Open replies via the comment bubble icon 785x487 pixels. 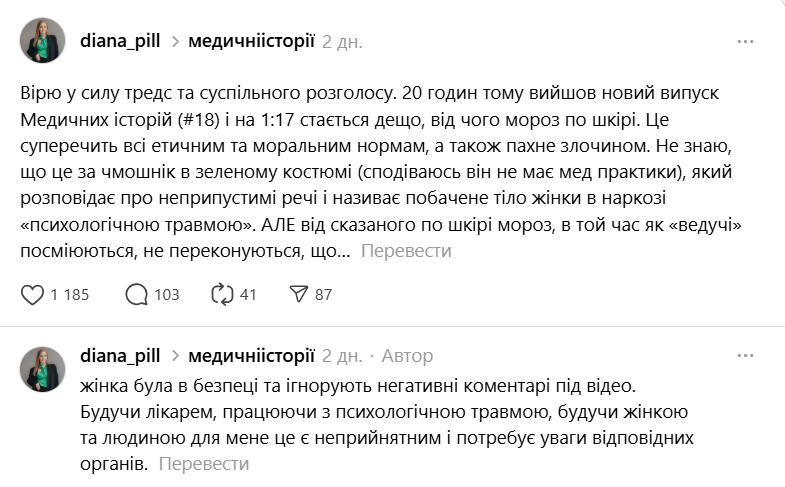[x=137, y=294]
